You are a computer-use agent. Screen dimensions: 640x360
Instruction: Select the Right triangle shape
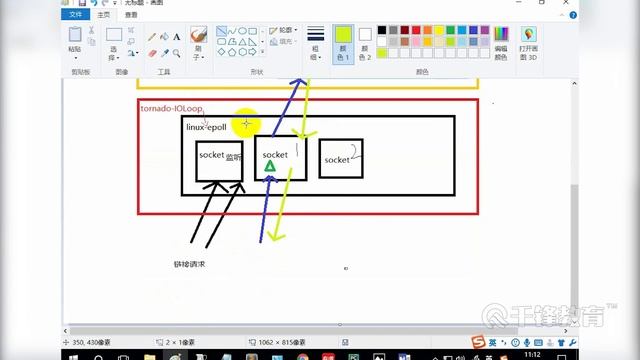coord(253,42)
